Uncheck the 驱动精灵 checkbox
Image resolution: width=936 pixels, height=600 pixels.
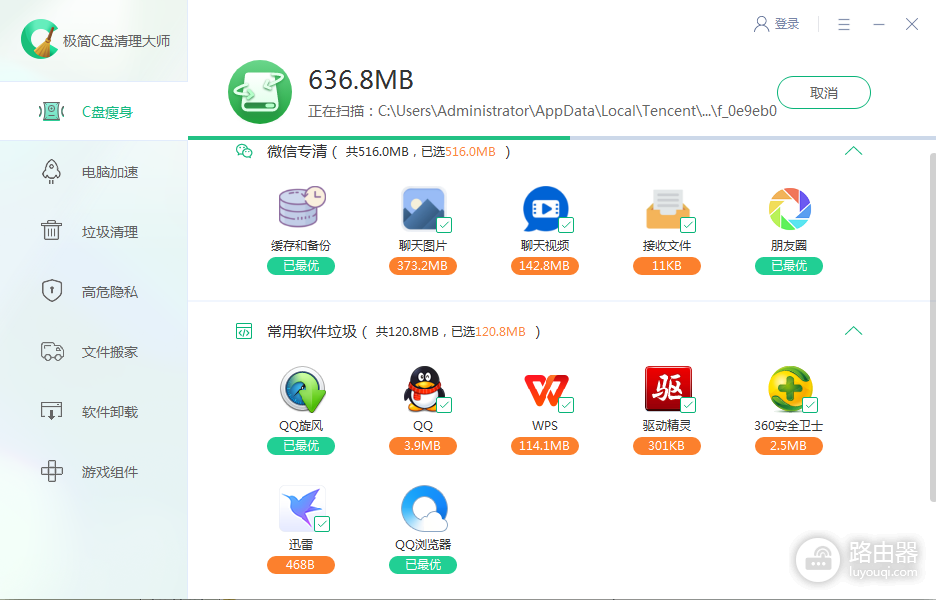pyautogui.click(x=688, y=405)
